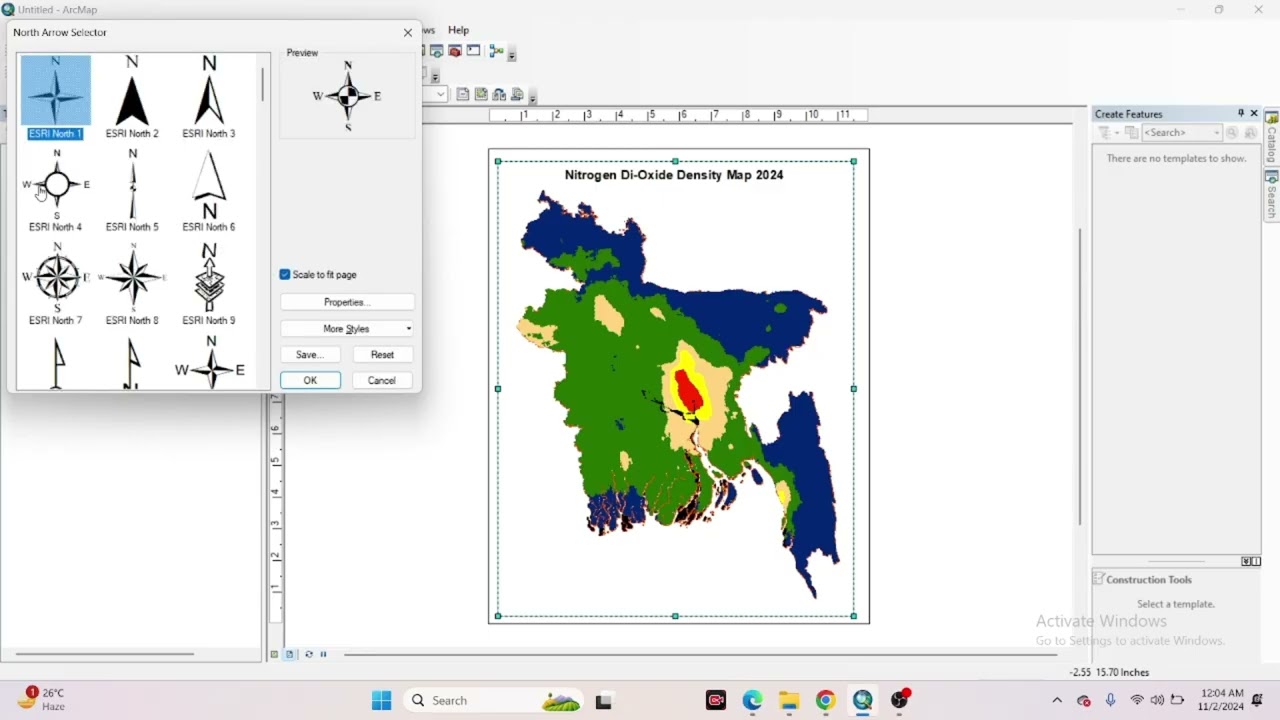Screen dimensions: 1280x720
Task: Show hidden system tray icons
Action: 1057,701
